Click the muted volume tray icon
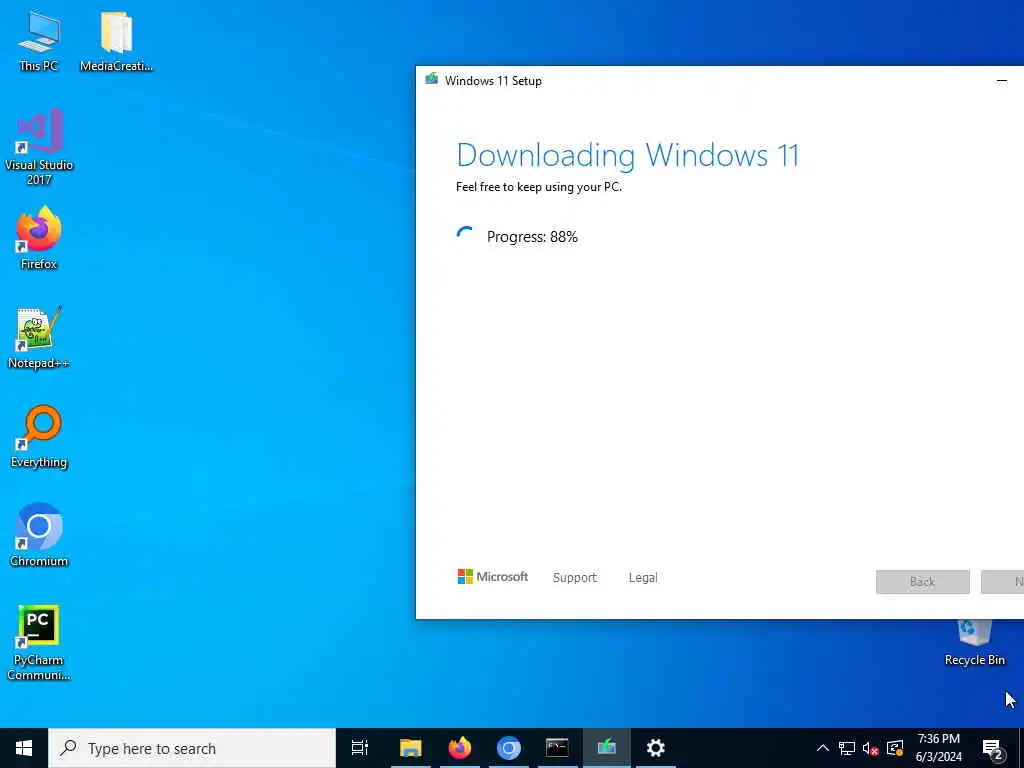1024x768 pixels. point(871,748)
